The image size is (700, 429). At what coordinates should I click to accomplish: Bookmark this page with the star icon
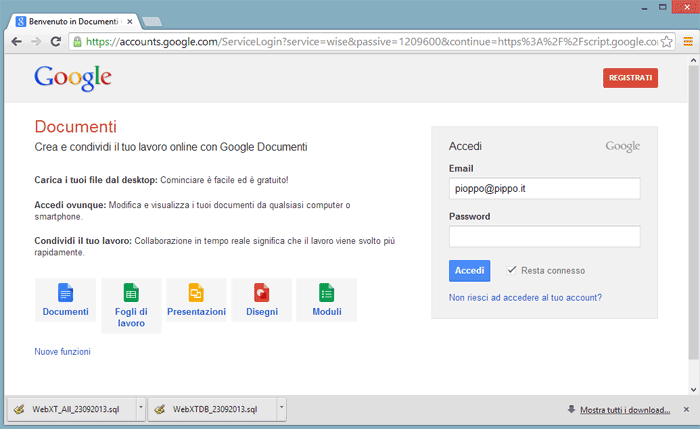point(667,42)
